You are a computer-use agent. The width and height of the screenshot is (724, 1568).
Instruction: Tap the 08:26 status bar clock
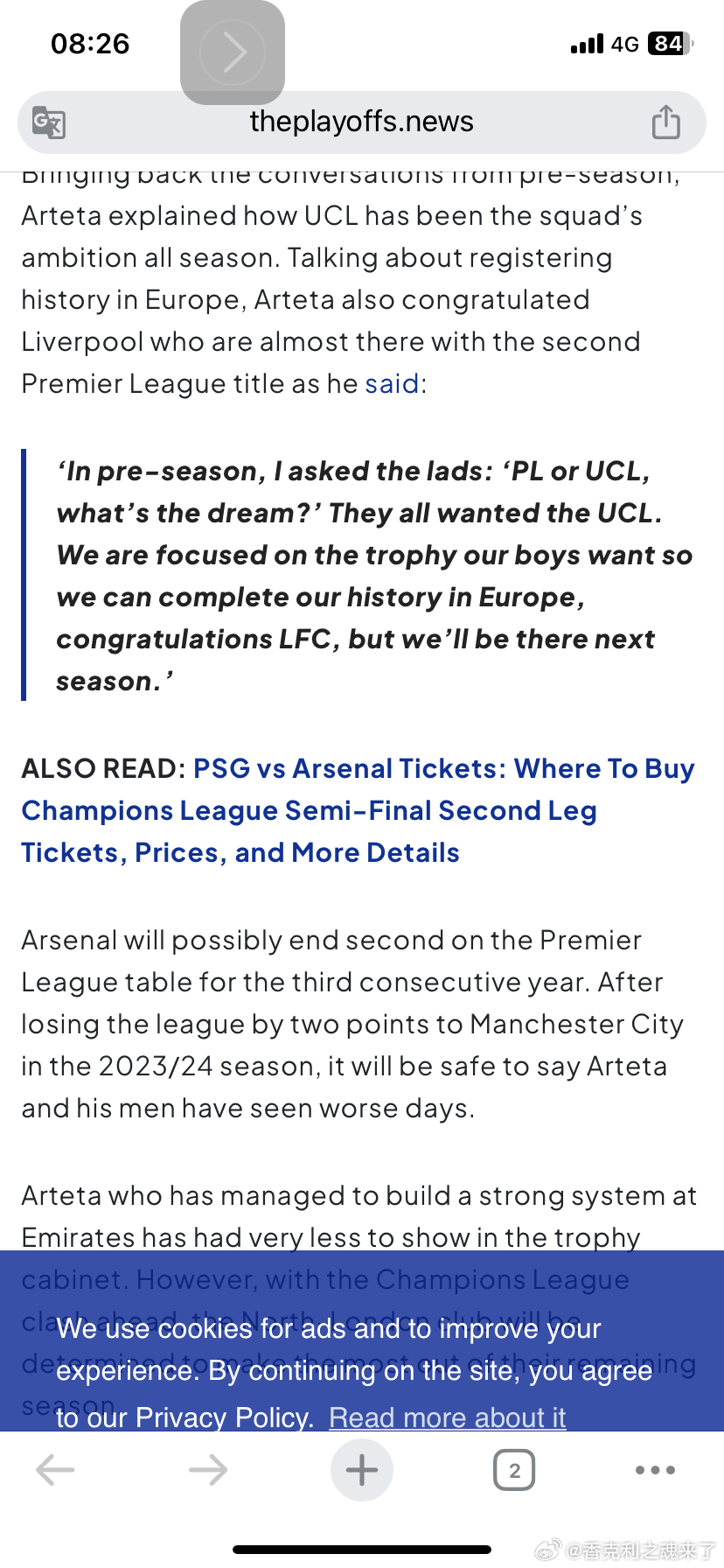(x=90, y=44)
